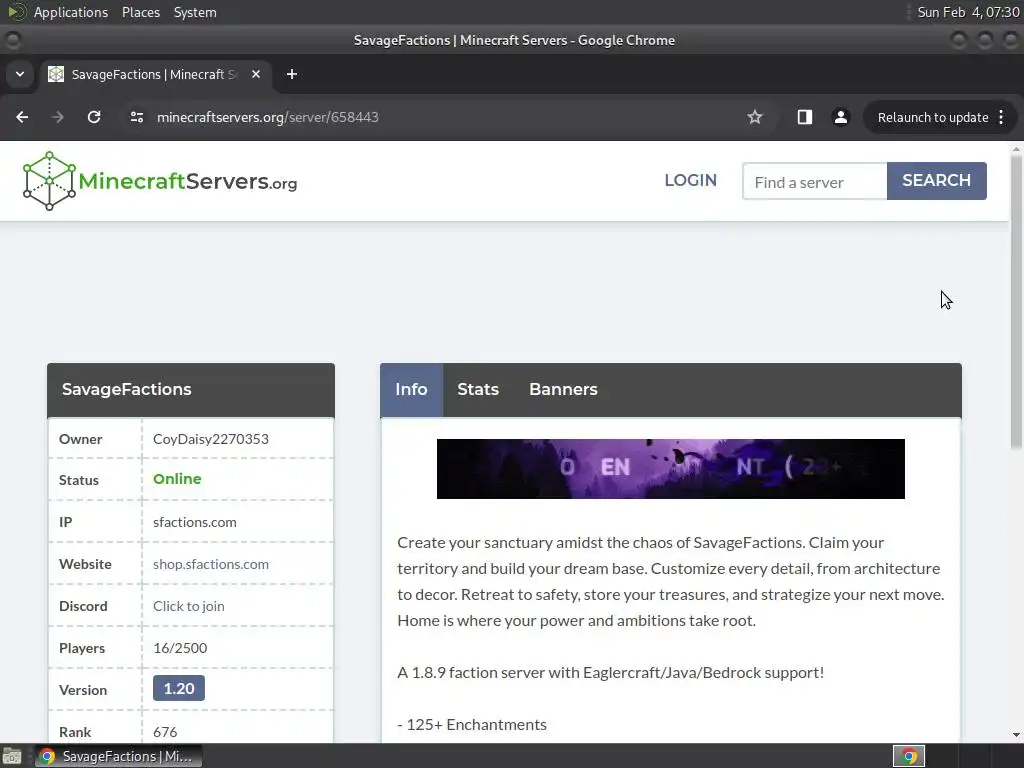Image resolution: width=1024 pixels, height=768 pixels.
Task: Open the Places menu
Action: (140, 12)
